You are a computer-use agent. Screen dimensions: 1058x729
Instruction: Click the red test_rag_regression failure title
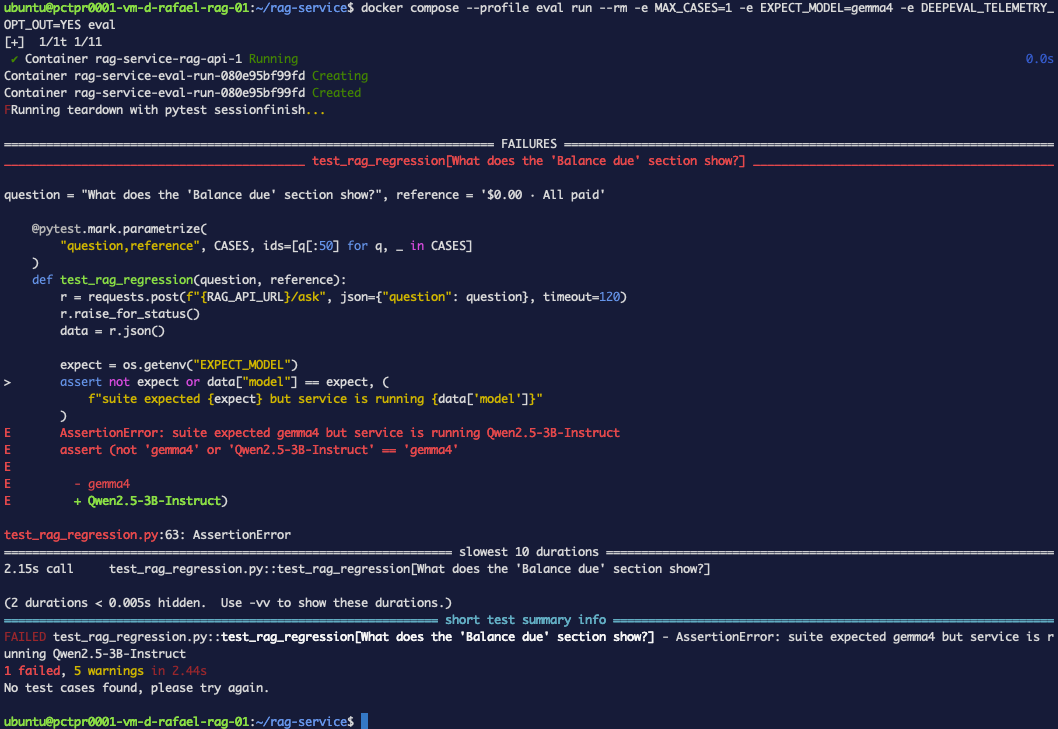click(x=528, y=161)
